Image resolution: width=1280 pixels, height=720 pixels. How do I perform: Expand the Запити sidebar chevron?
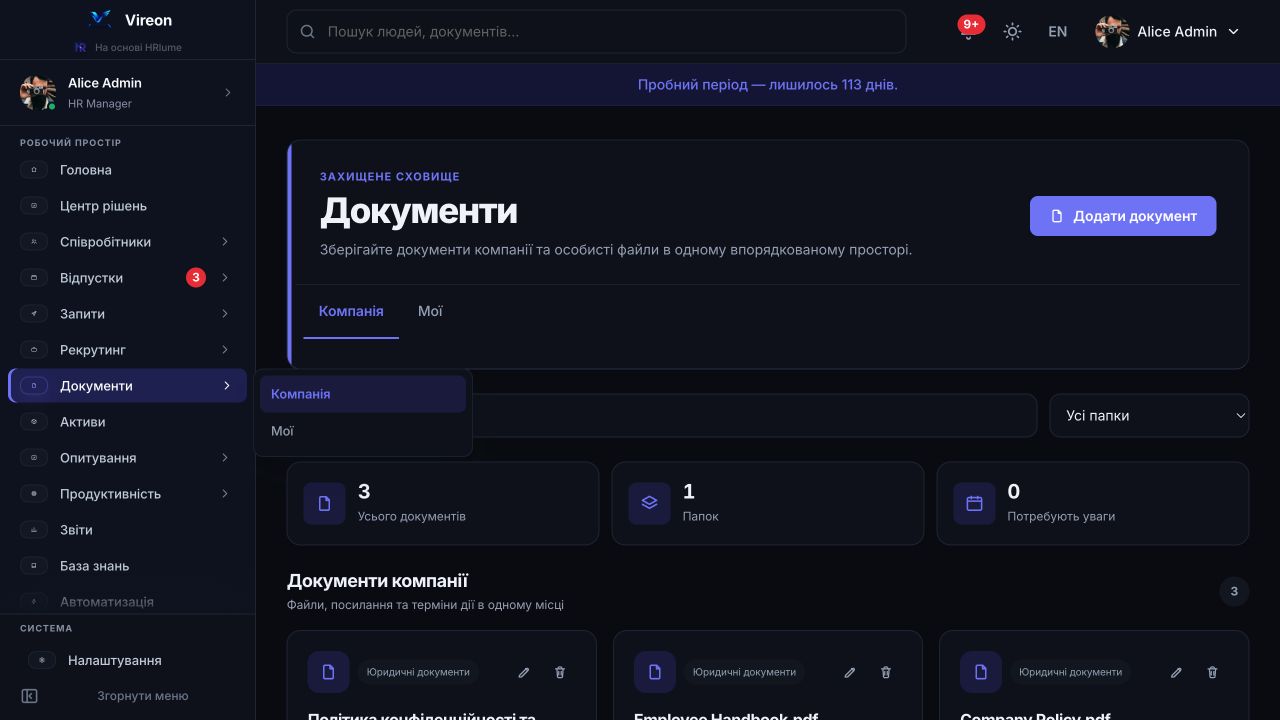tap(225, 314)
